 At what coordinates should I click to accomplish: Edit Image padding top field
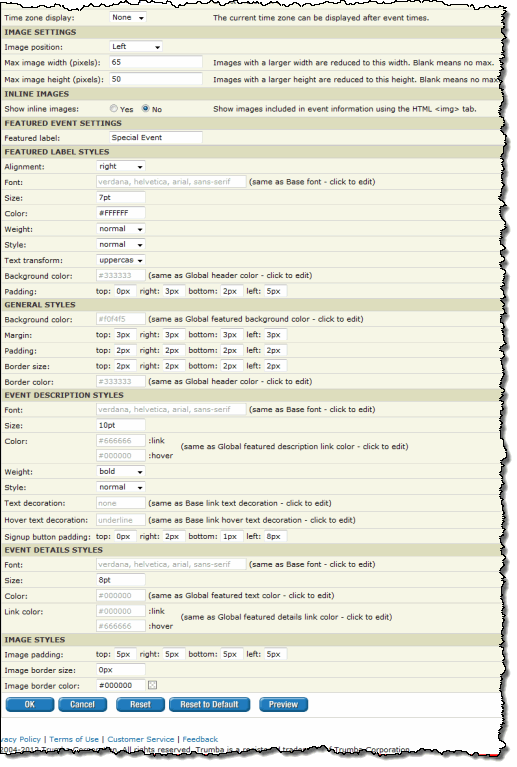click(x=125, y=654)
